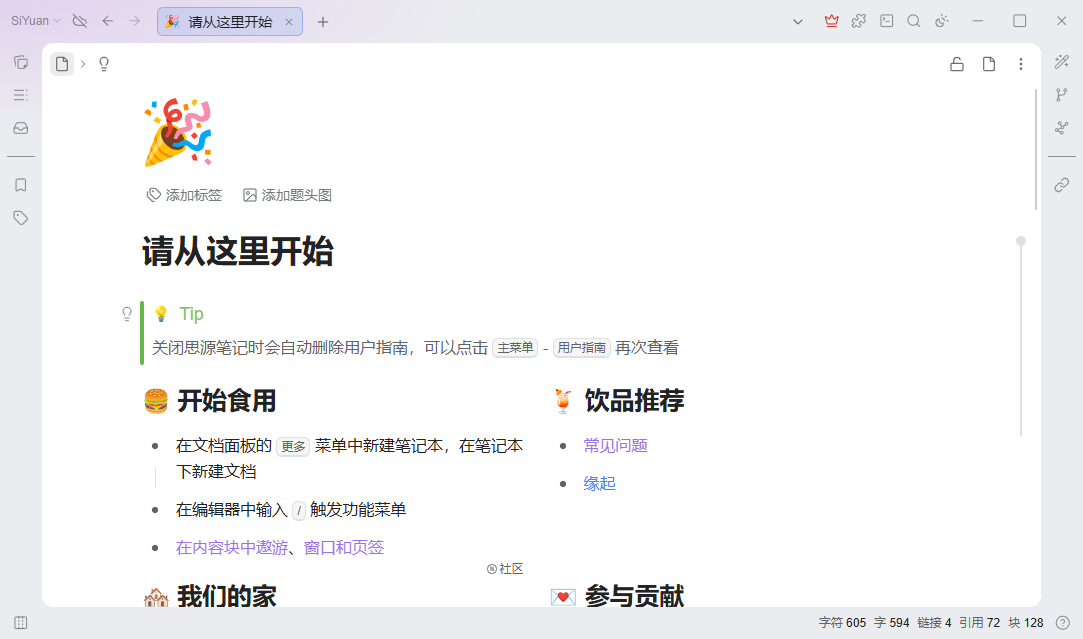
Task: Click the 饮品推荐 heading
Action: (x=634, y=401)
